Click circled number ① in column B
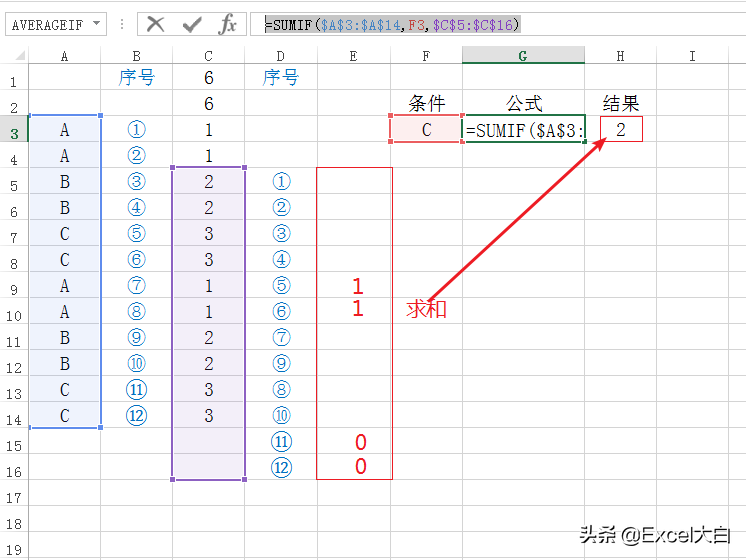The image size is (746, 560). (x=137, y=129)
